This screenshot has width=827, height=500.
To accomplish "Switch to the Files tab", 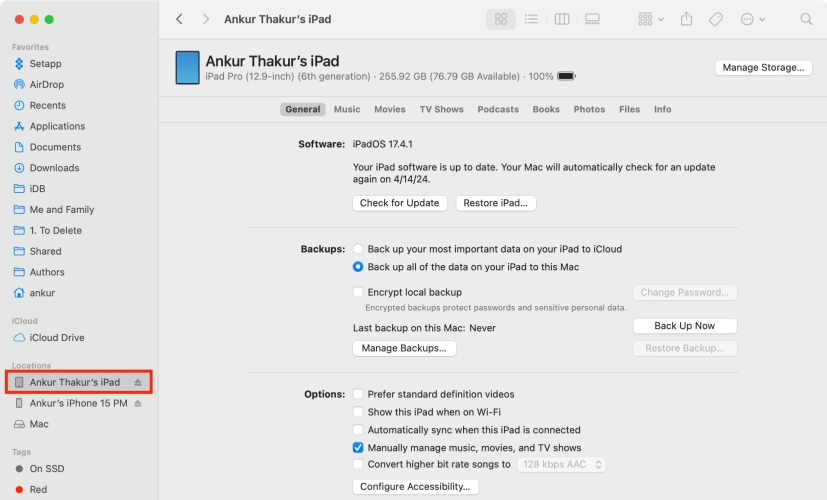I will pos(629,109).
